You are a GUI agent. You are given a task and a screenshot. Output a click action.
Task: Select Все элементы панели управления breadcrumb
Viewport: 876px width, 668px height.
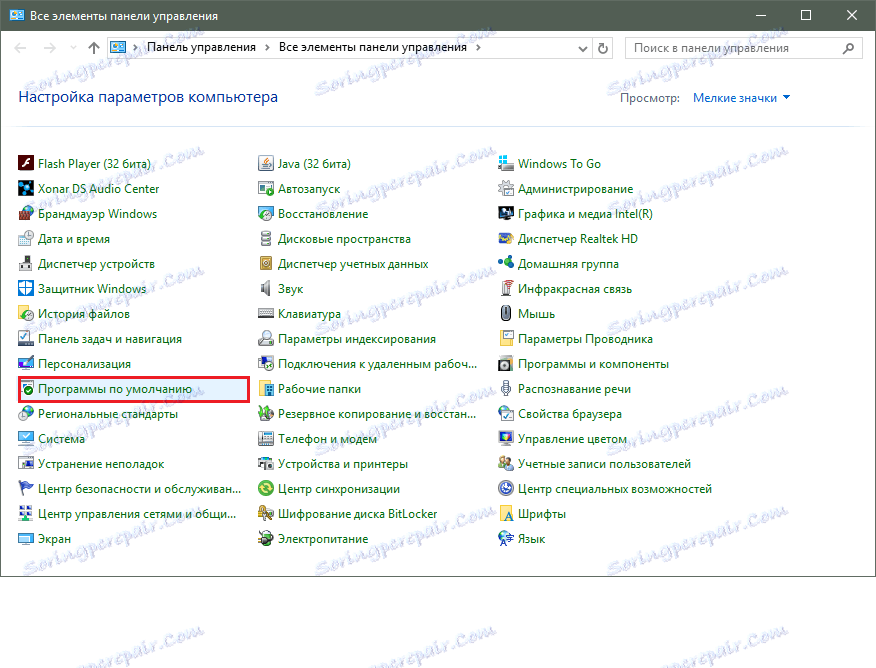pyautogui.click(x=373, y=47)
